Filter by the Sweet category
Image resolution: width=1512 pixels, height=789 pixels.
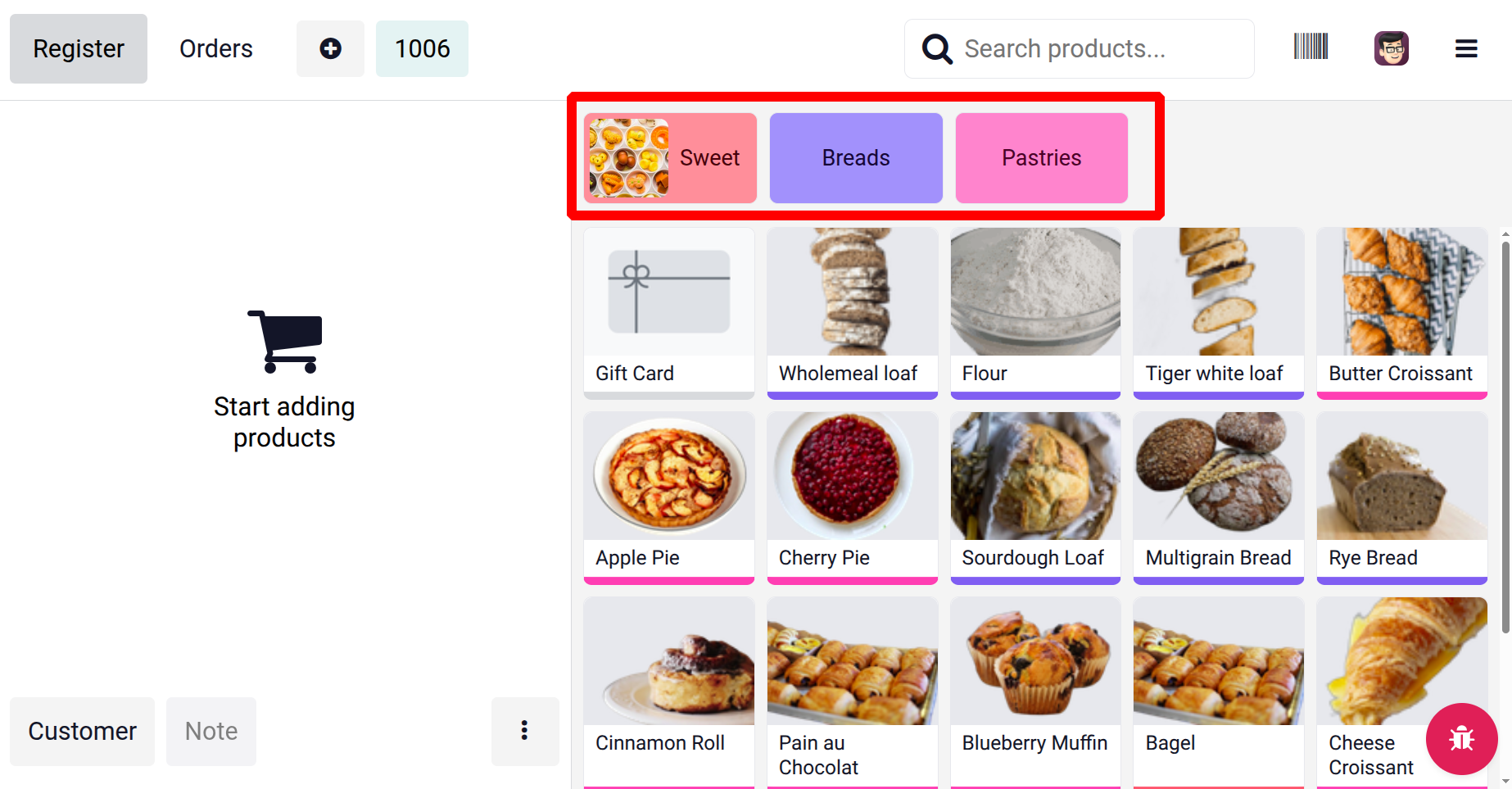point(670,158)
